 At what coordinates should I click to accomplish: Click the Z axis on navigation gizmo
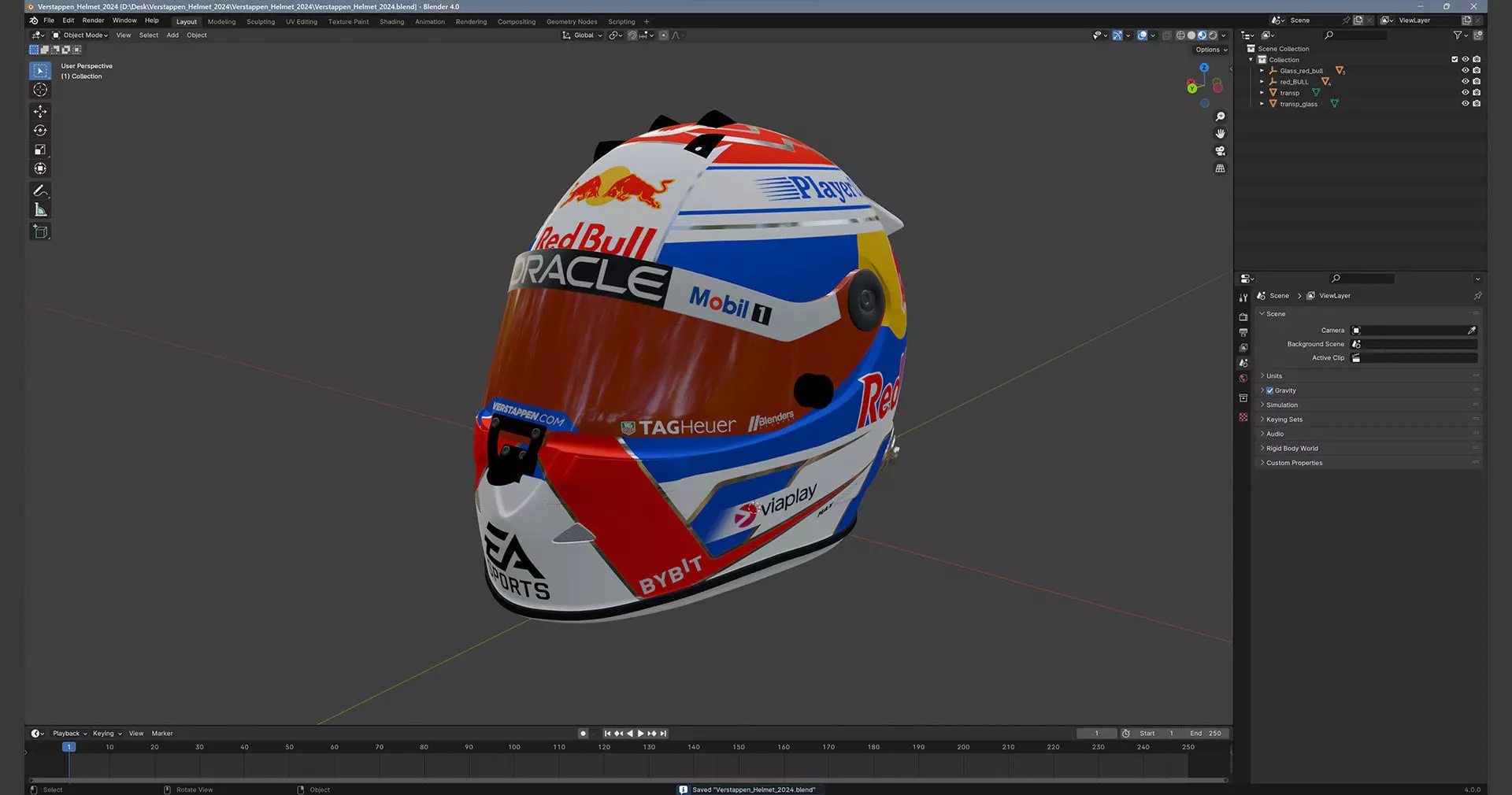point(1204,68)
